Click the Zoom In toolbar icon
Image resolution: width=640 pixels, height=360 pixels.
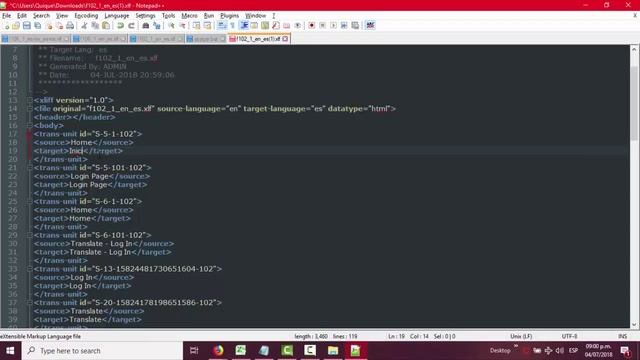pos(171,25)
